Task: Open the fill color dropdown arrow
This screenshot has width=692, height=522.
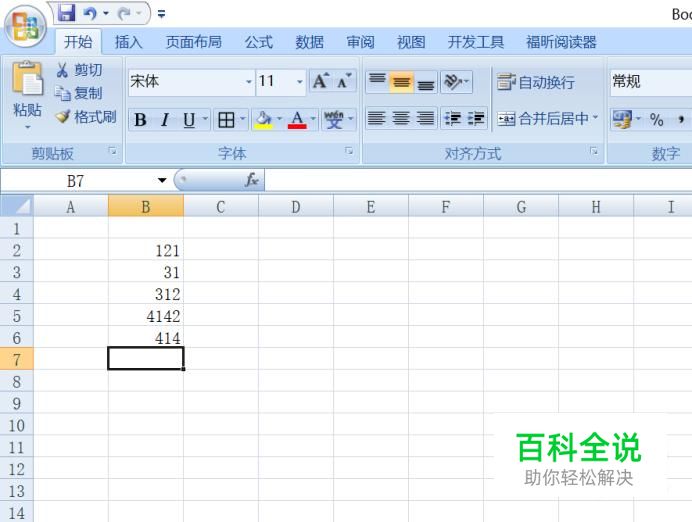Action: click(279, 119)
